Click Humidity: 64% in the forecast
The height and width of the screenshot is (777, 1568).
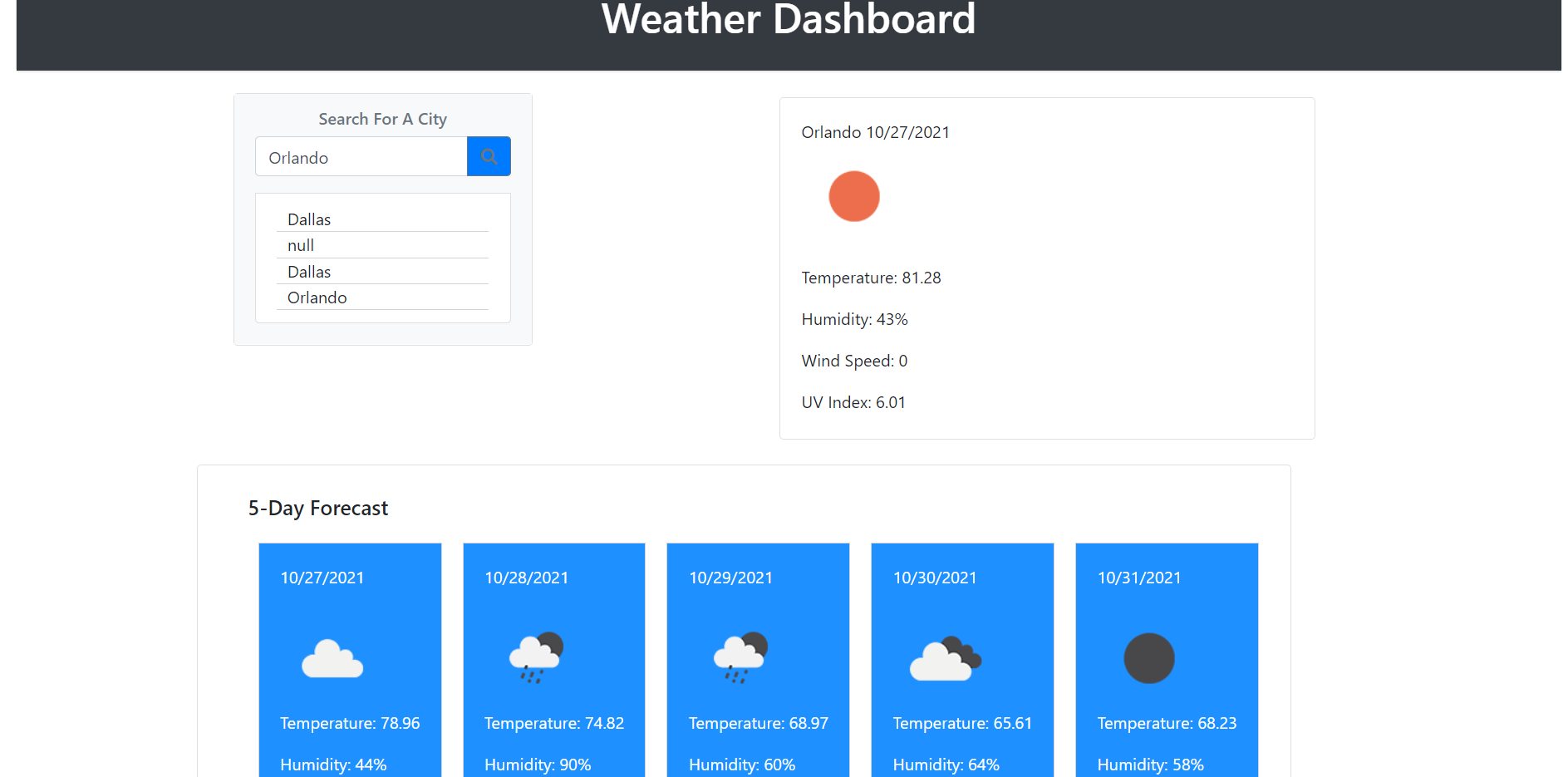(946, 765)
